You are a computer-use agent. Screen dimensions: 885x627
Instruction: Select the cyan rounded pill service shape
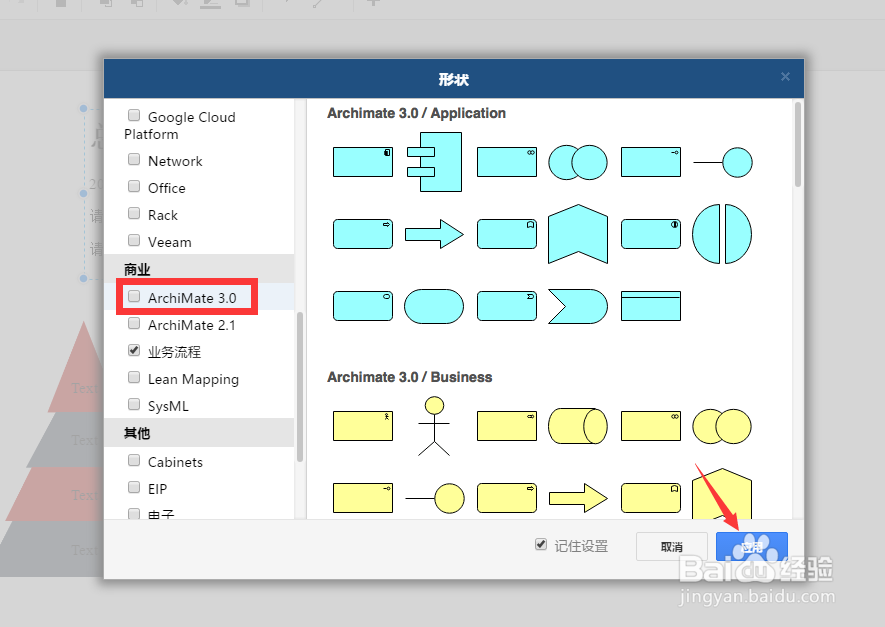tap(434, 306)
